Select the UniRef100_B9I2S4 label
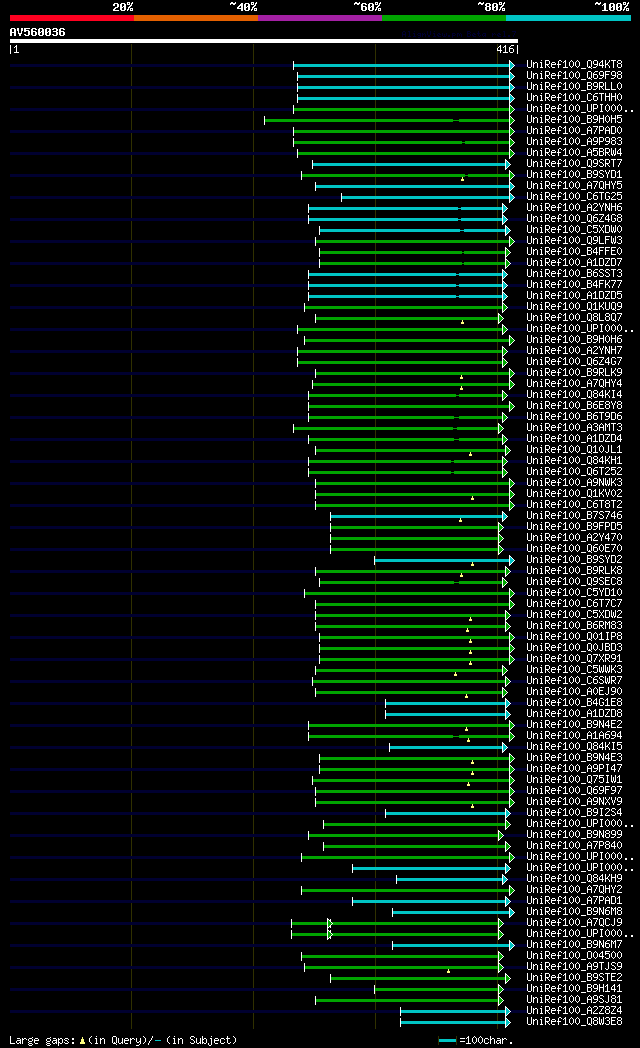Image resolution: width=640 pixels, height=1048 pixels. (574, 813)
